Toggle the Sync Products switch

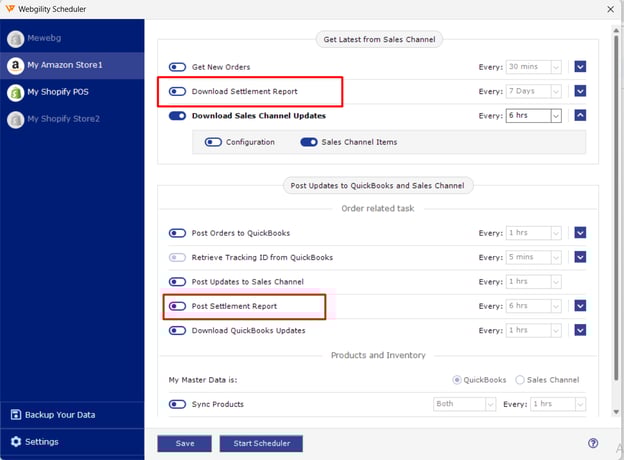point(177,404)
